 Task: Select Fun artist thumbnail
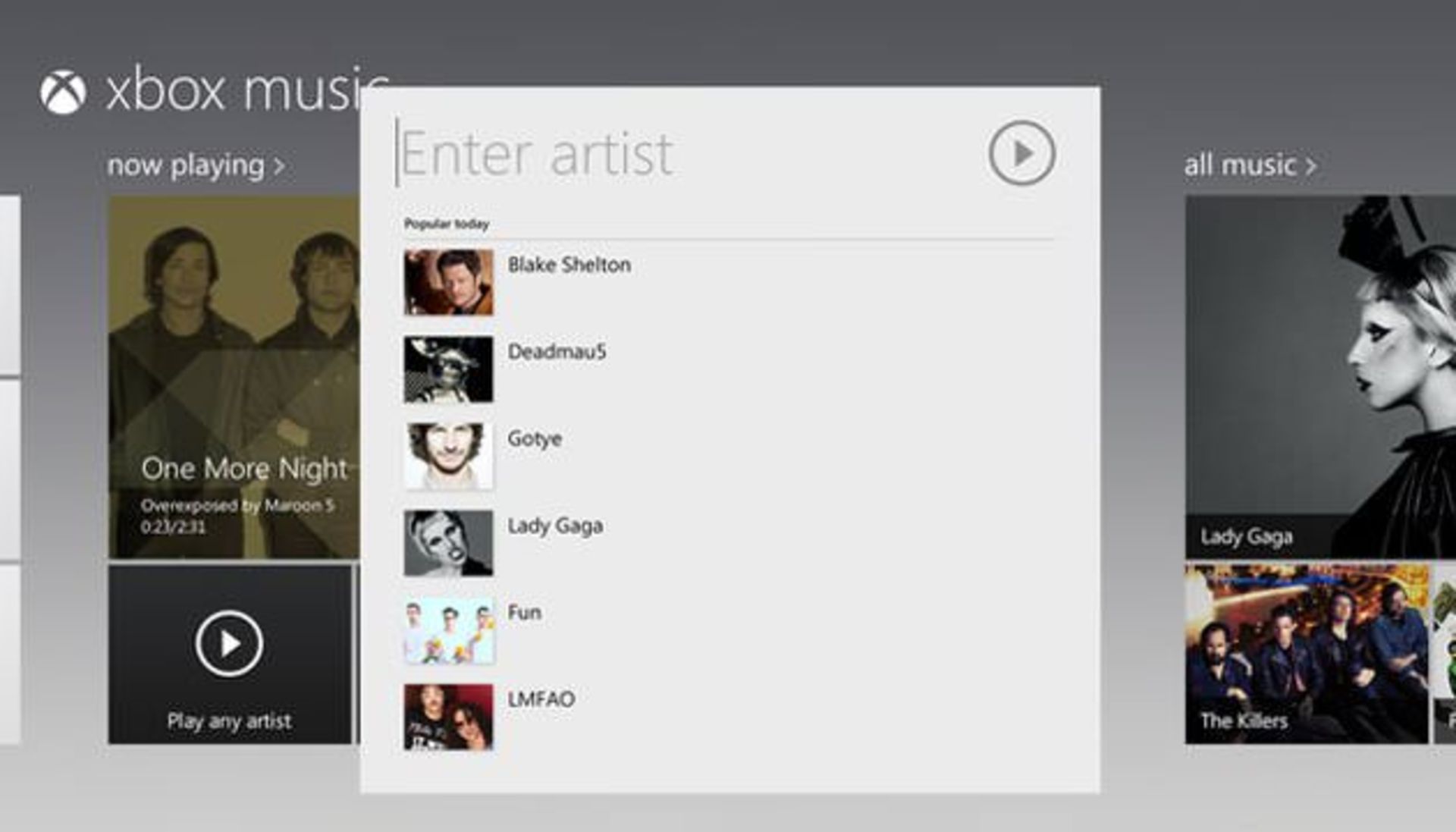(448, 630)
